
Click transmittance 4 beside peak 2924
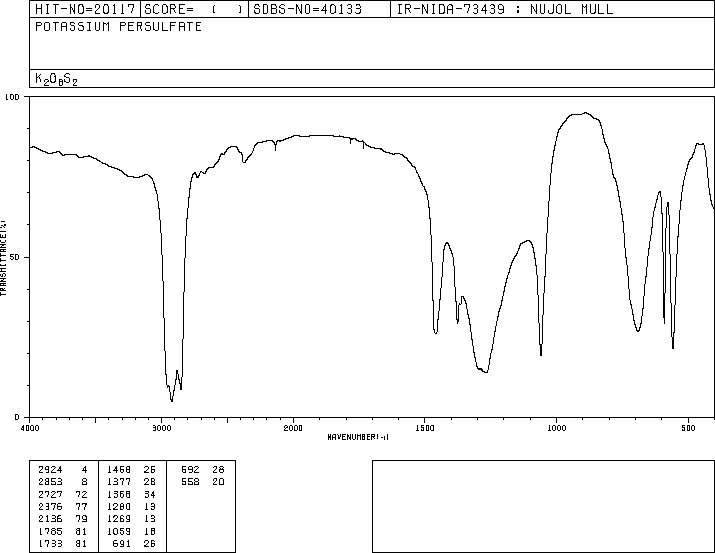(x=84, y=469)
